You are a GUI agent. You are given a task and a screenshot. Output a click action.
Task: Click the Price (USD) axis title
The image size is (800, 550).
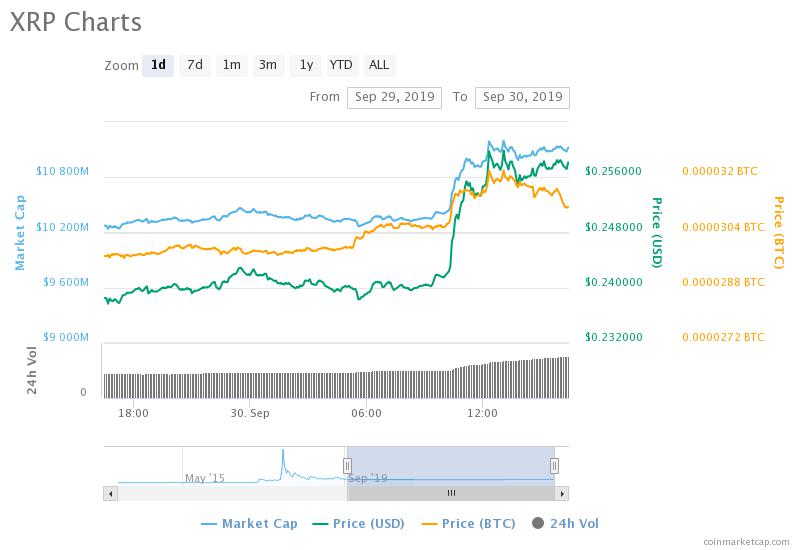657,233
